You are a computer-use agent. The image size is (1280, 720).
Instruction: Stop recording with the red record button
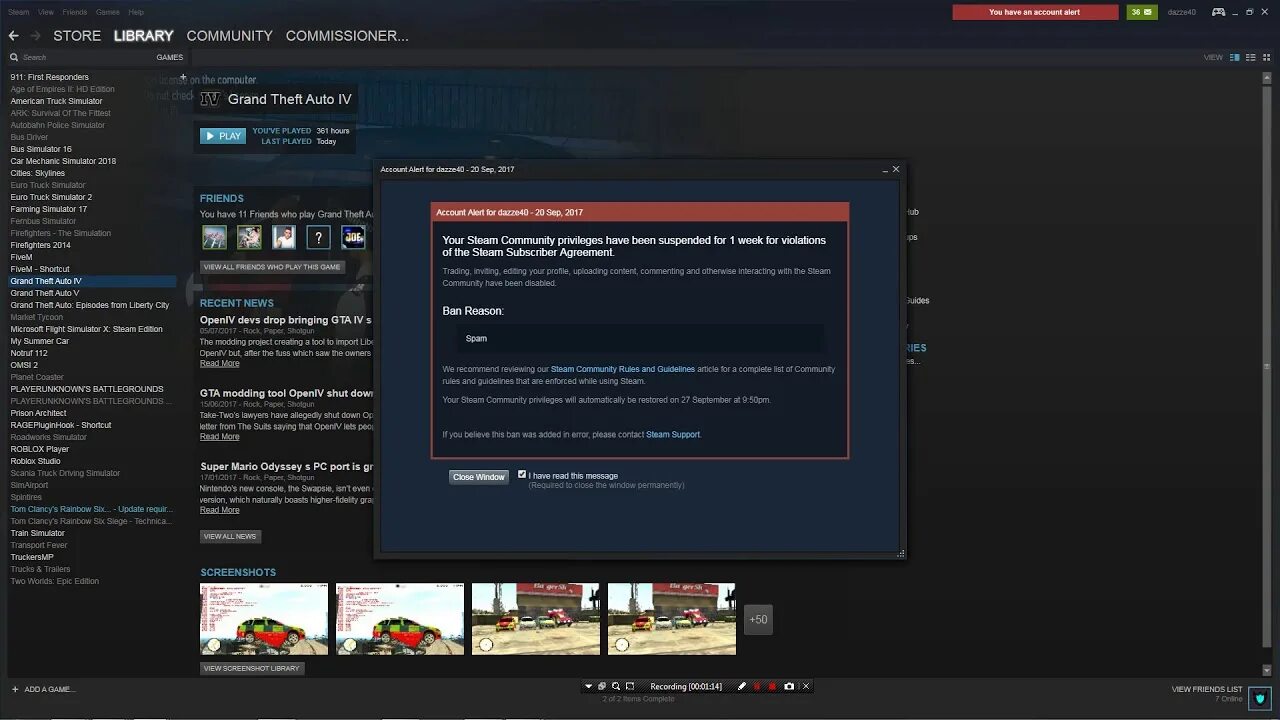pos(772,686)
